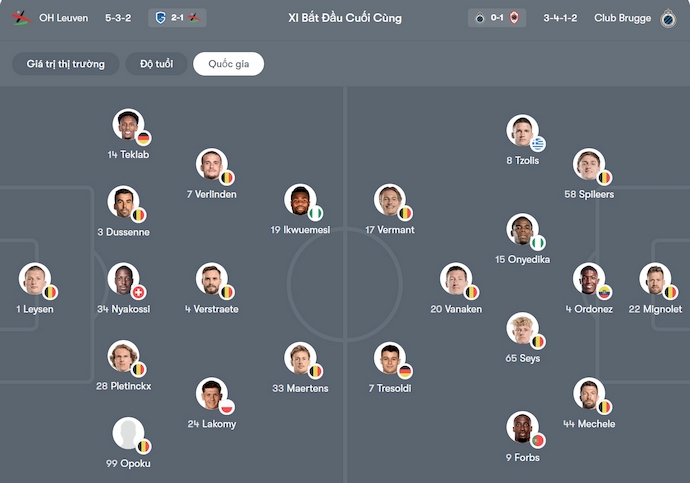Click the 33 Maertens player label
This screenshot has width=690, height=483.
click(x=300, y=388)
